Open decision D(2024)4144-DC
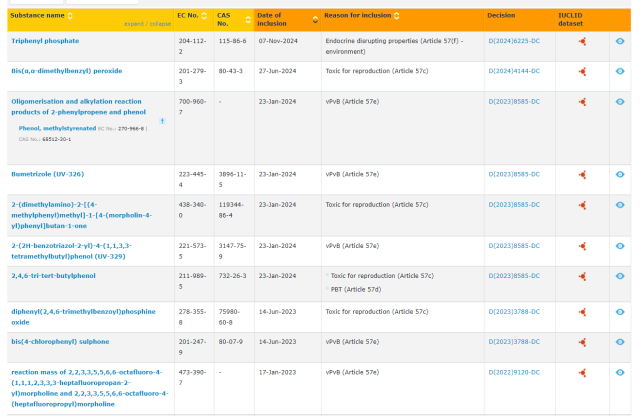 (514, 71)
